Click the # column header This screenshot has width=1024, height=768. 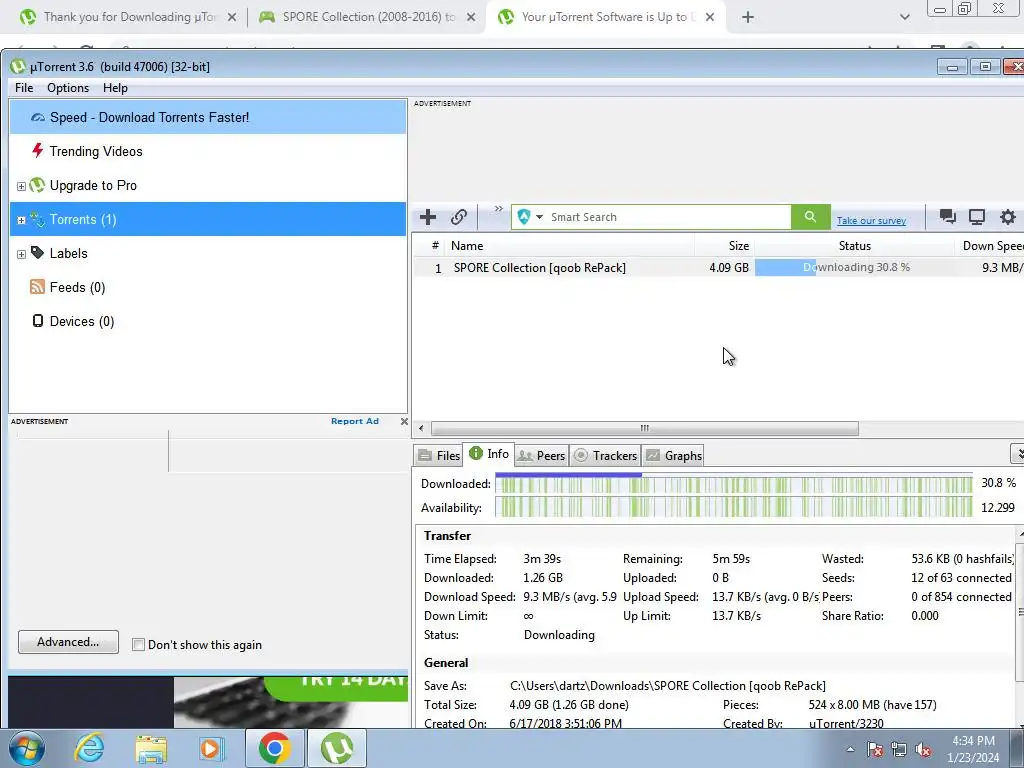431,246
